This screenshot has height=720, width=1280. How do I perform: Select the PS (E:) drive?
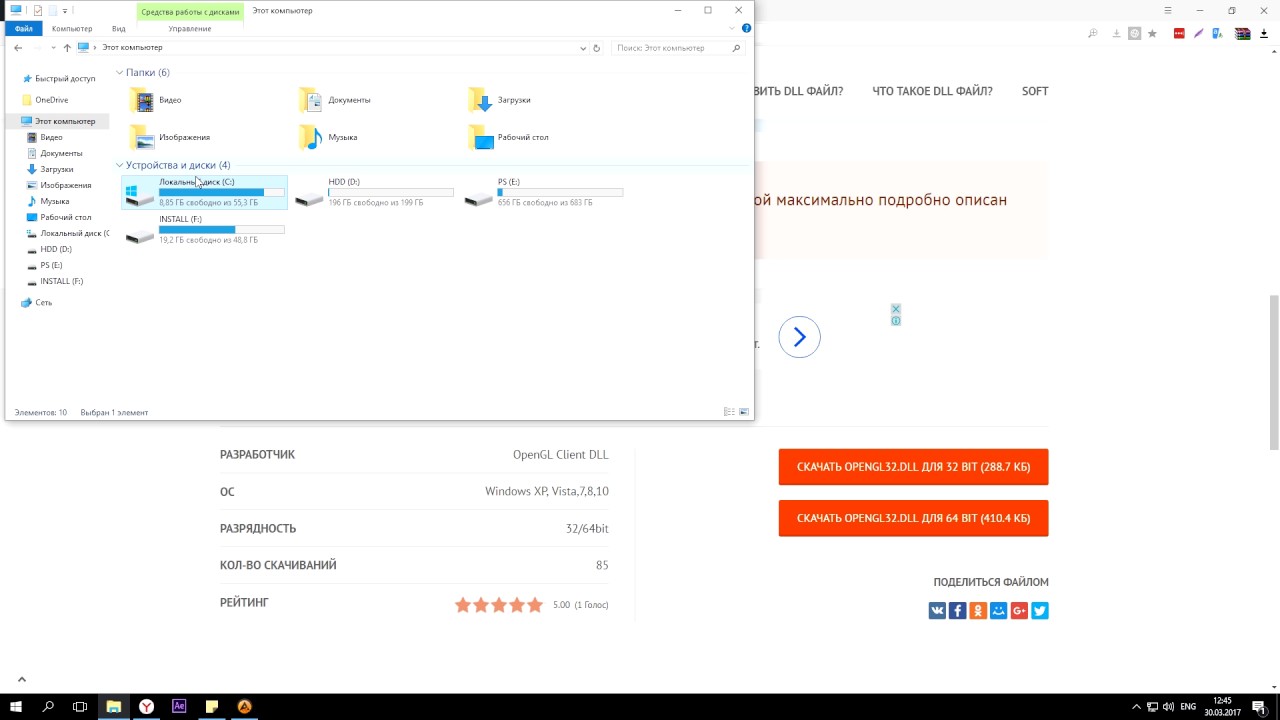[543, 192]
